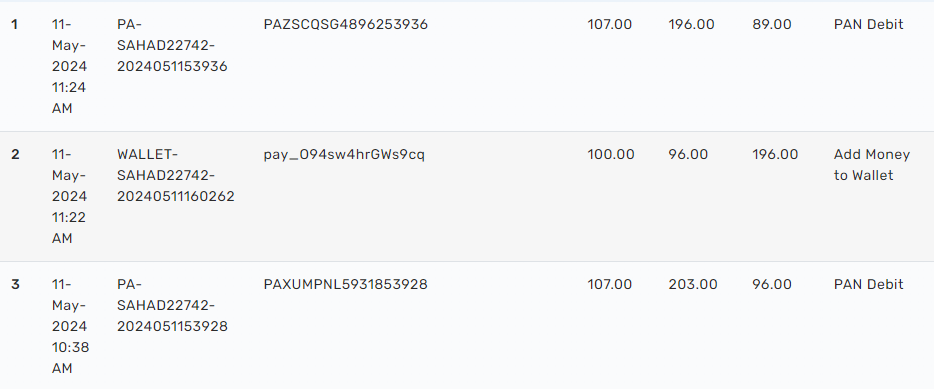Click row number 3
This screenshot has height=389, width=934.
click(15, 284)
